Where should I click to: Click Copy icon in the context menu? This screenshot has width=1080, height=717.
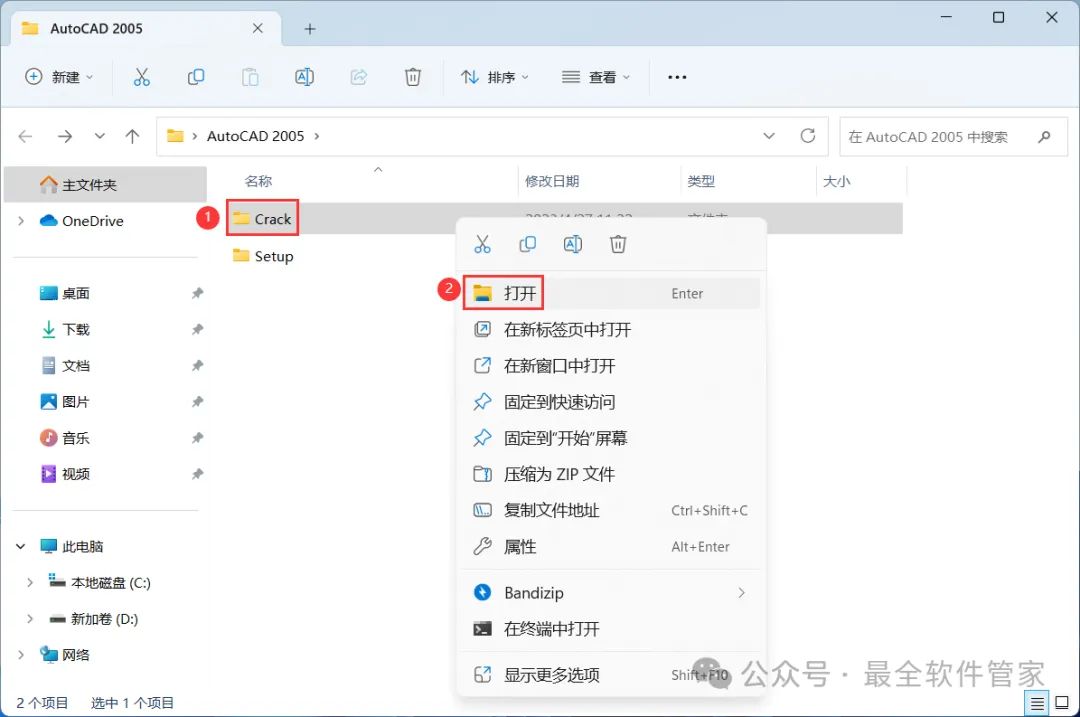click(528, 245)
